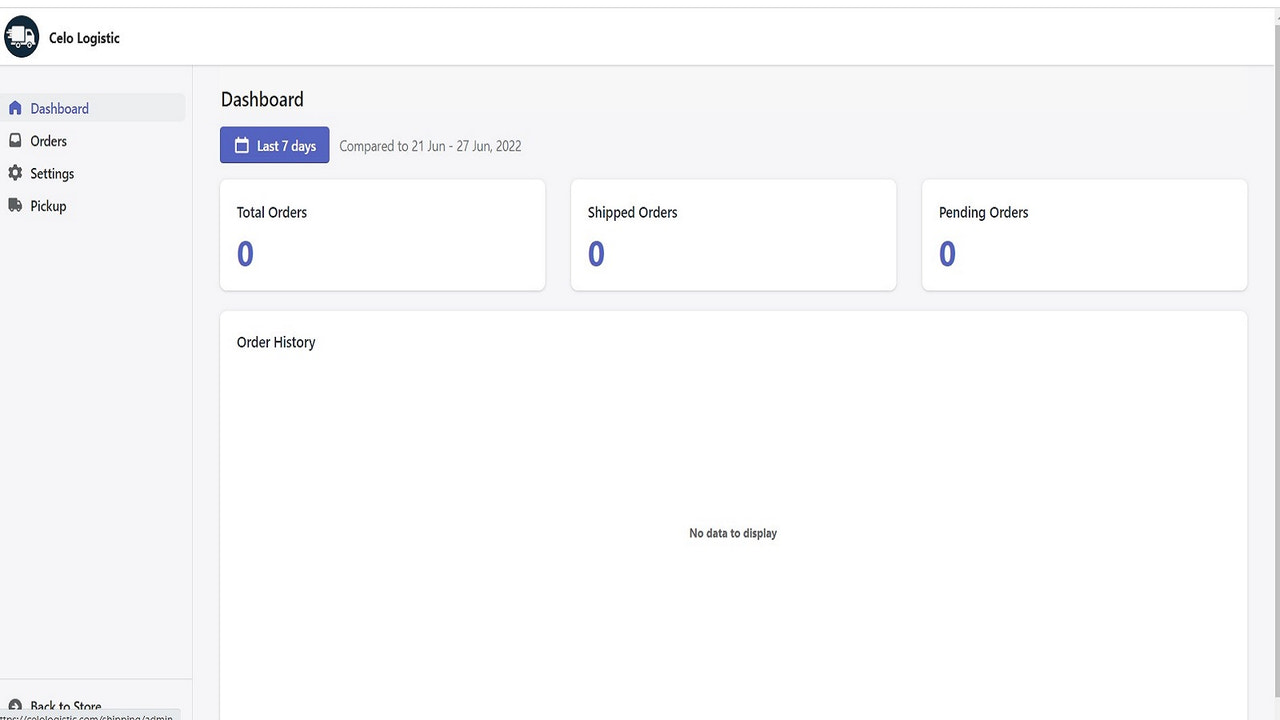
Task: Click the Celo Logistic brand name
Action: pos(84,38)
